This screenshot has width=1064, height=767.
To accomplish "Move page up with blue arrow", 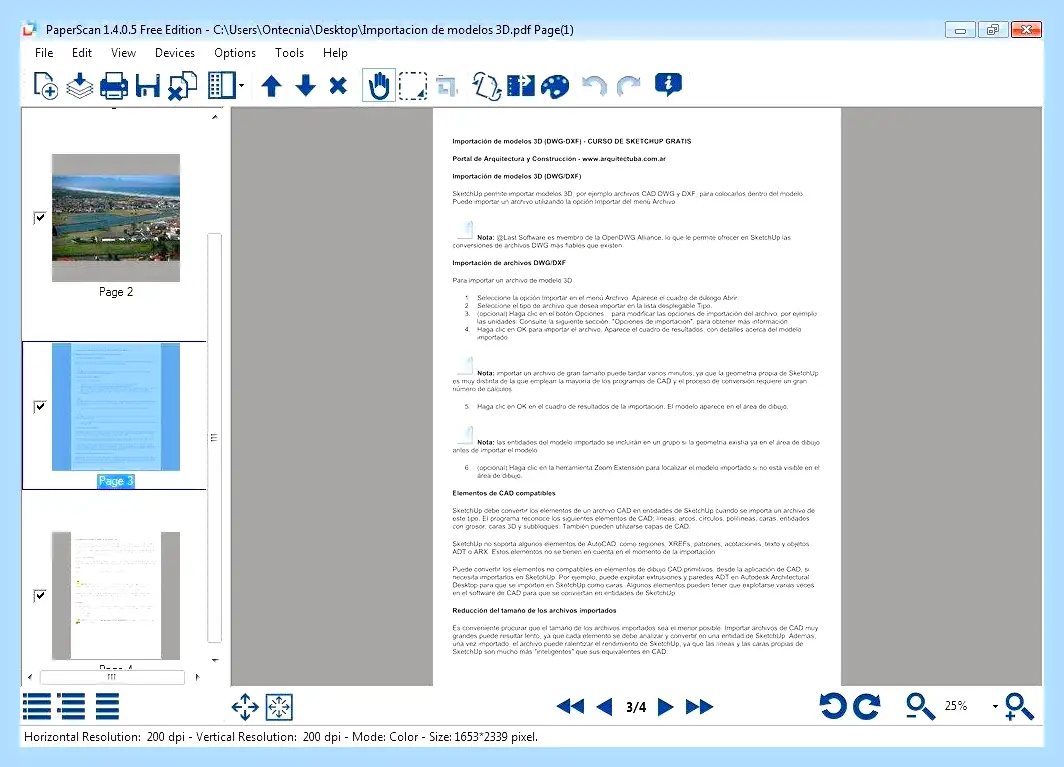I will point(271,86).
